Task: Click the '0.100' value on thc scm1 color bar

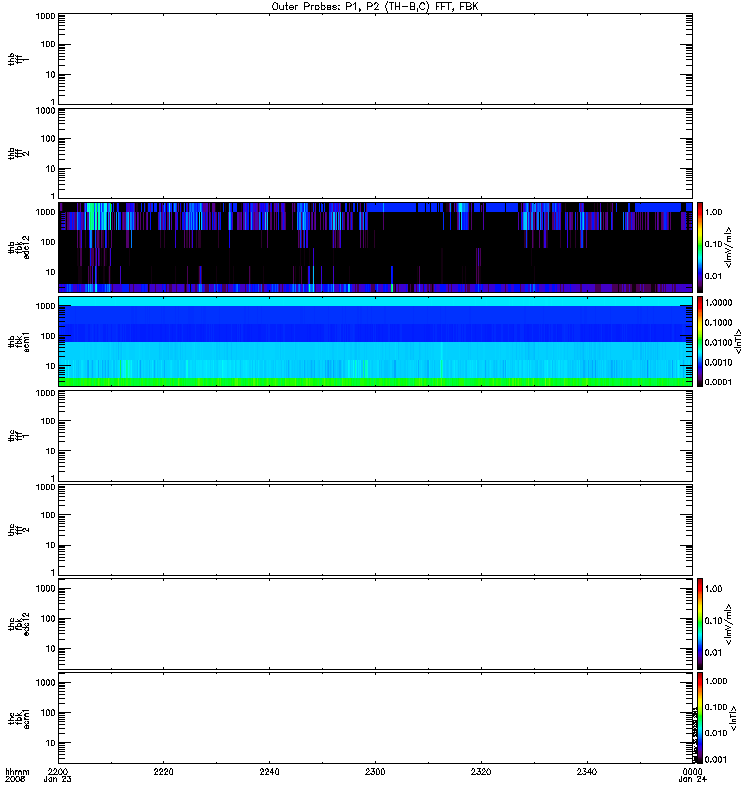Action: click(716, 707)
